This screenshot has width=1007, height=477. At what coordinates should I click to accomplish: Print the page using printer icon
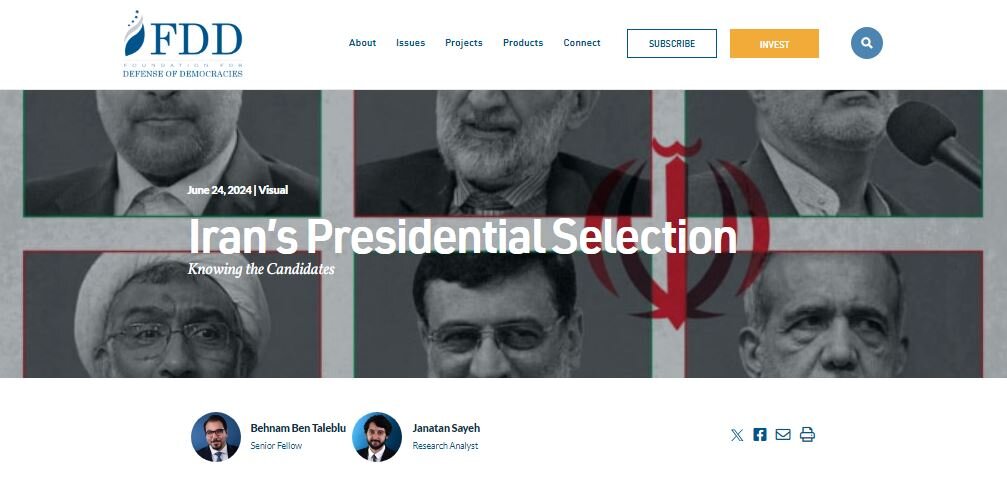click(807, 435)
